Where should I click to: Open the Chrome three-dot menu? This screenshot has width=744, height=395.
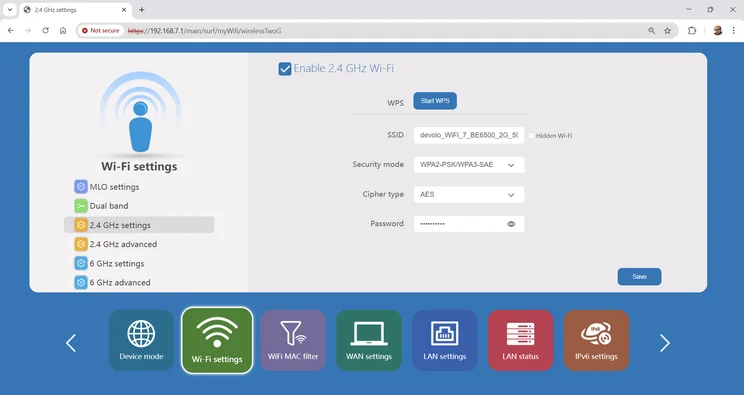[734, 30]
